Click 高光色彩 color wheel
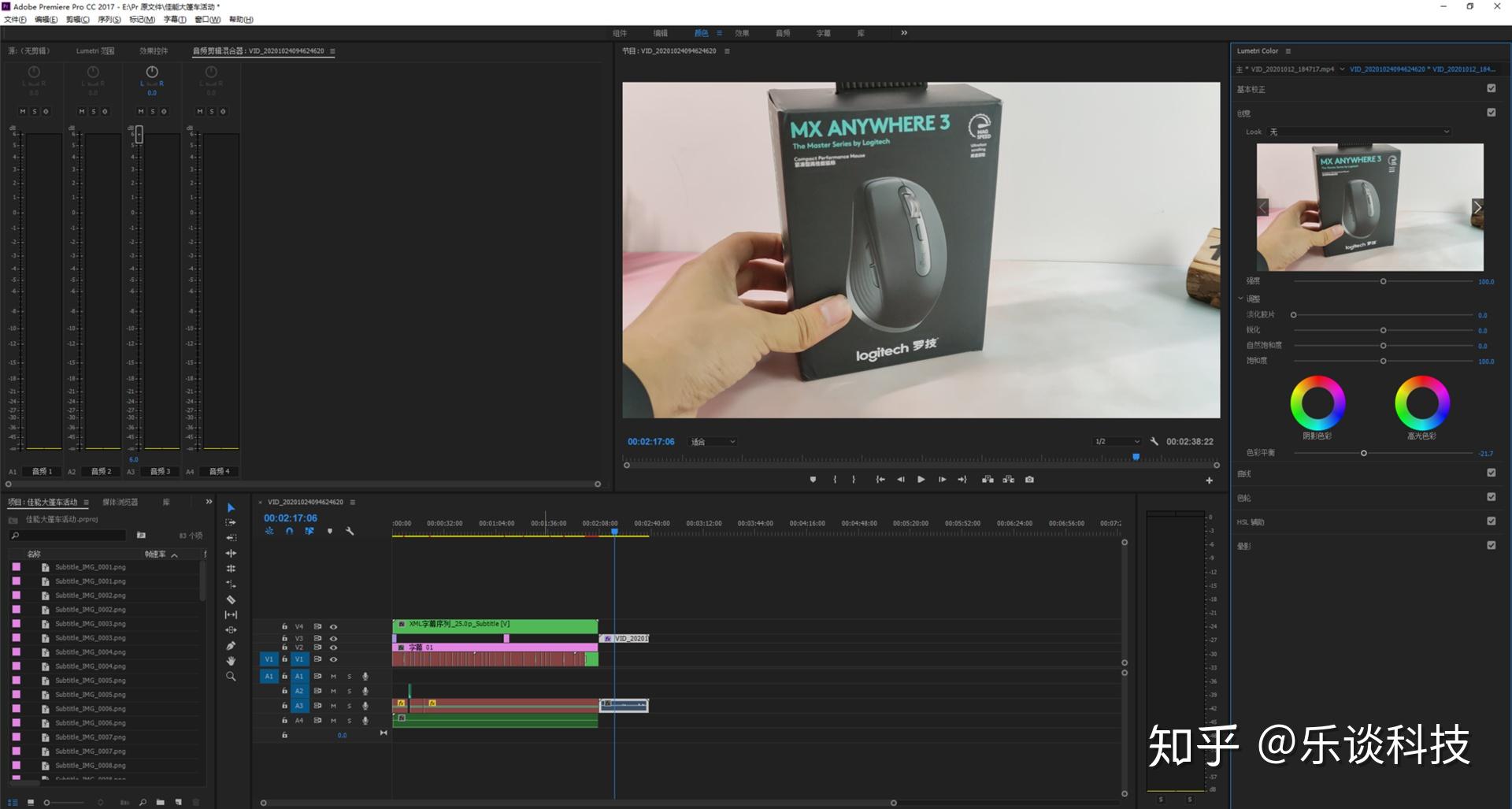1512x809 pixels. tap(1422, 403)
